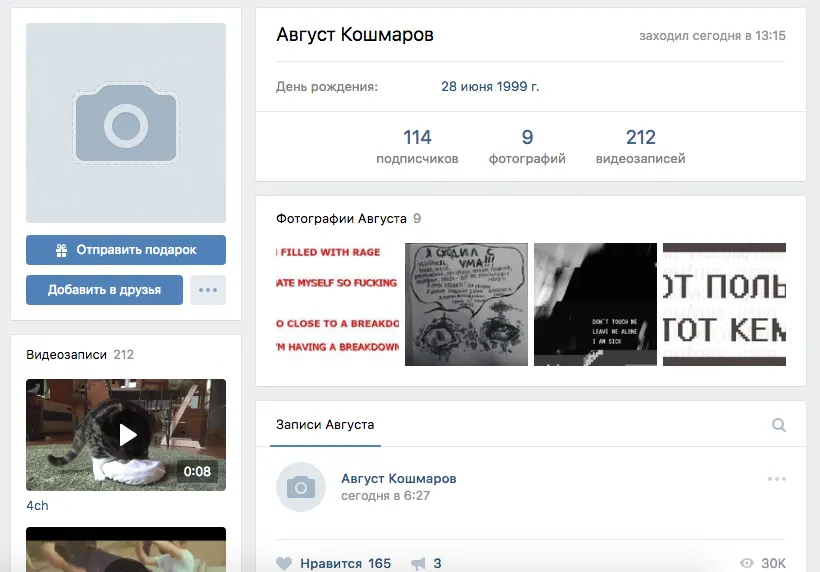Click the profile photo camera placeholder
820x572 pixels.
click(x=126, y=124)
